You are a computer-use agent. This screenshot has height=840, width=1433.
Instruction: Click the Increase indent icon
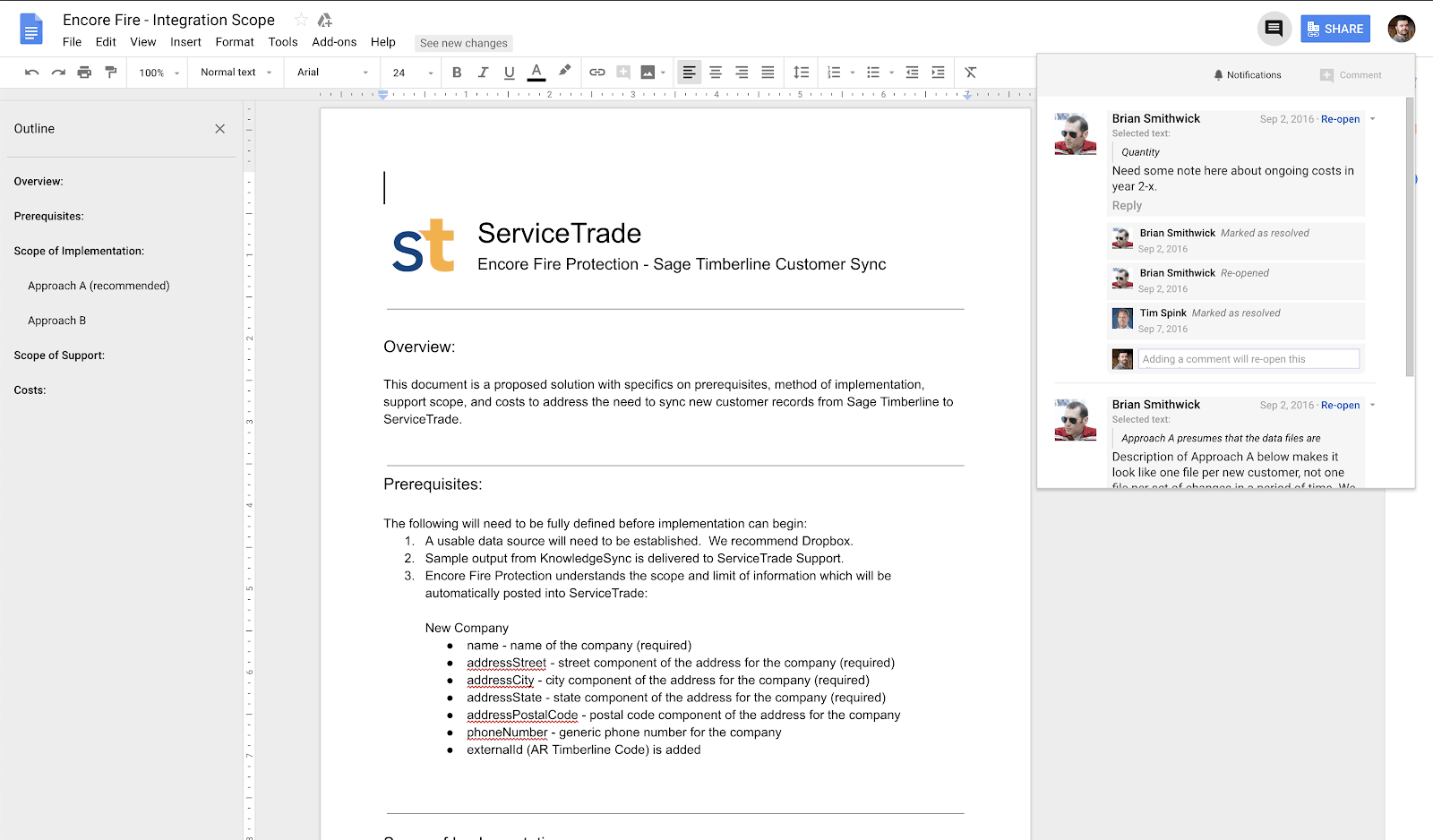point(938,73)
